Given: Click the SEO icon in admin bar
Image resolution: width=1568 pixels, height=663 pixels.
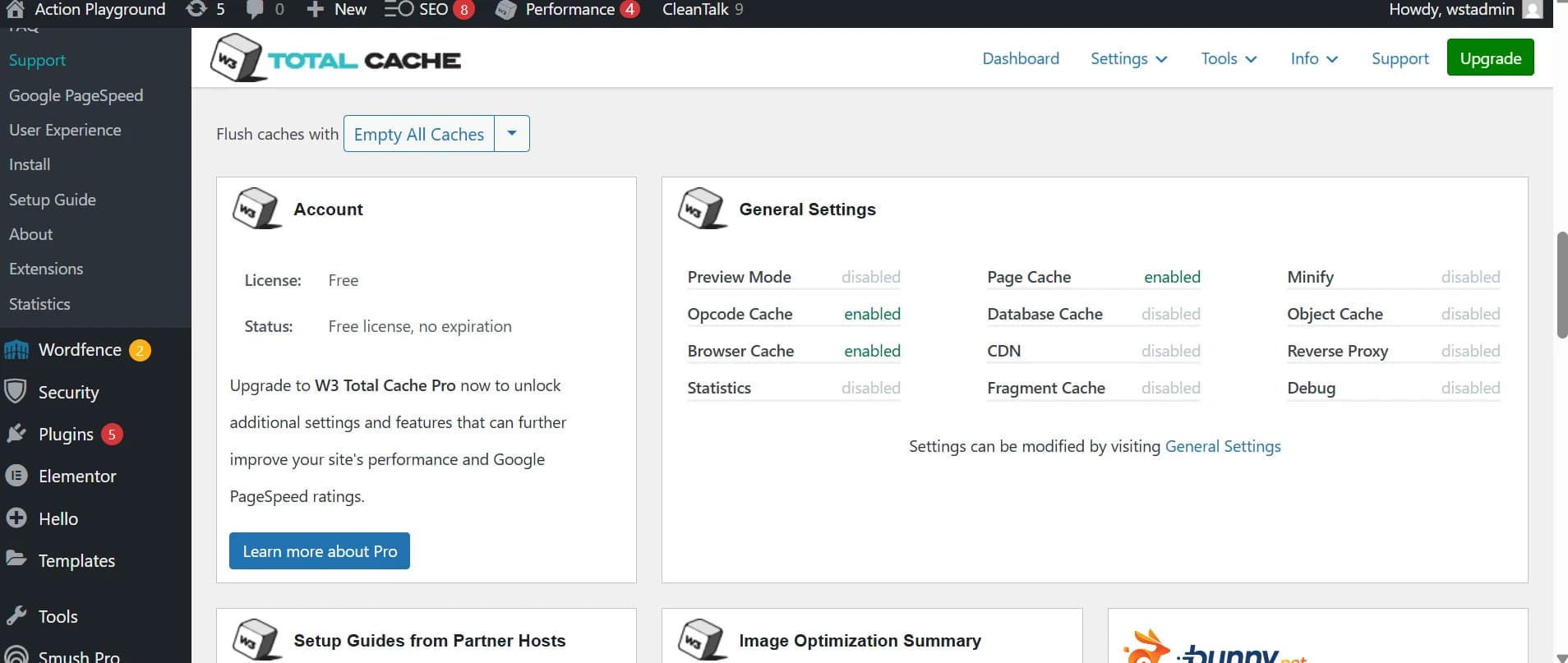Looking at the screenshot, I should pyautogui.click(x=399, y=9).
